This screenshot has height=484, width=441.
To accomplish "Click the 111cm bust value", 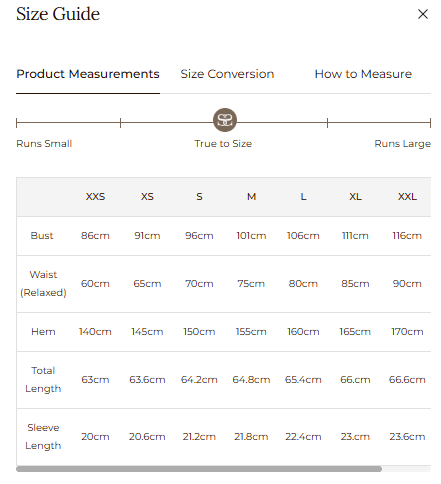I will [x=355, y=236].
